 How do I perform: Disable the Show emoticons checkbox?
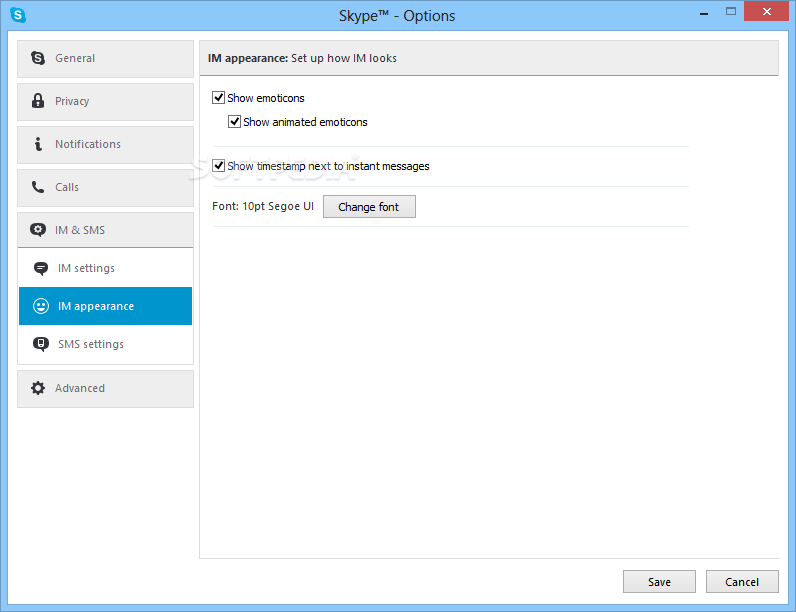click(x=218, y=97)
